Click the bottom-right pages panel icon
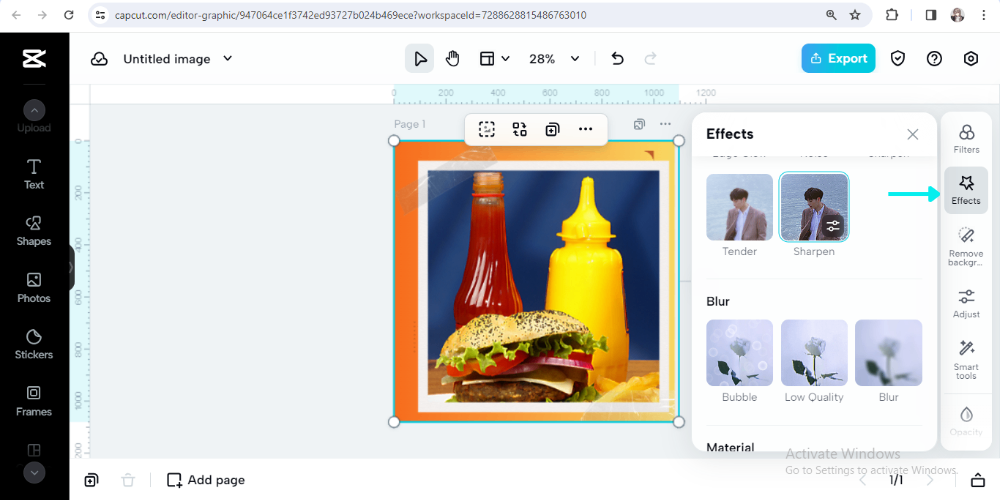Viewport: 1000px width, 500px height. tap(977, 480)
